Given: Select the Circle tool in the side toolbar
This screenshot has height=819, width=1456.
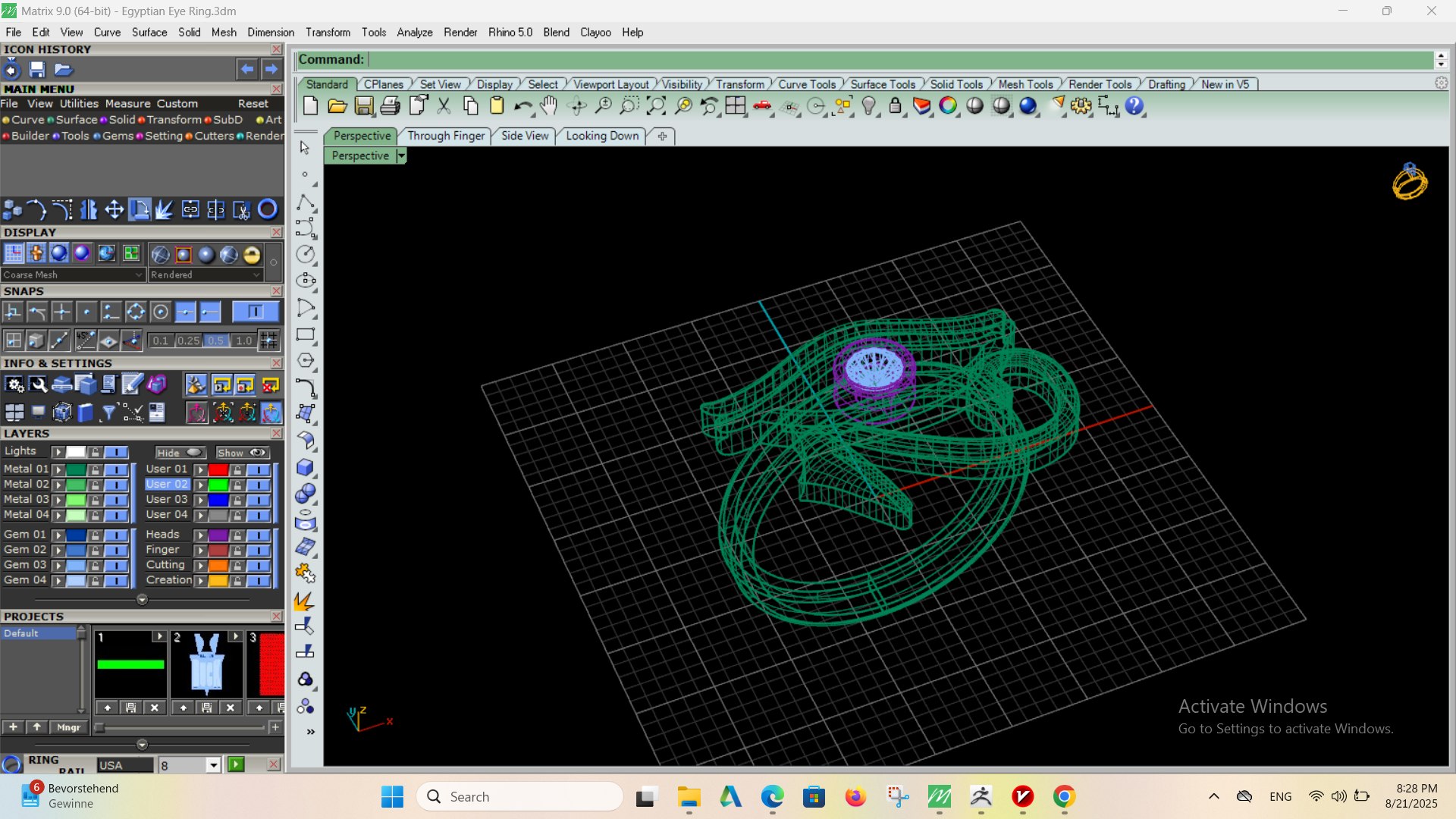Looking at the screenshot, I should click(x=306, y=254).
